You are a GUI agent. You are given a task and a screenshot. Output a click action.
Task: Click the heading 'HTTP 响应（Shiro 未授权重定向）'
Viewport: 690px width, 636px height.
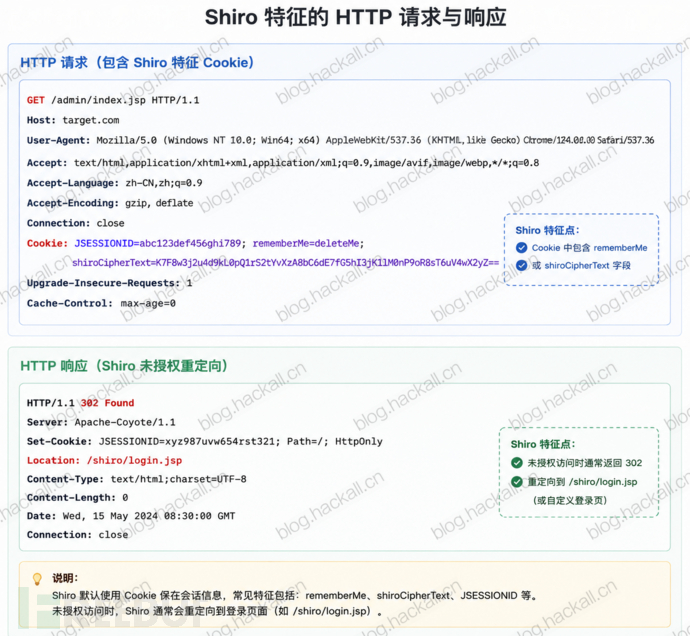[x=124, y=366]
